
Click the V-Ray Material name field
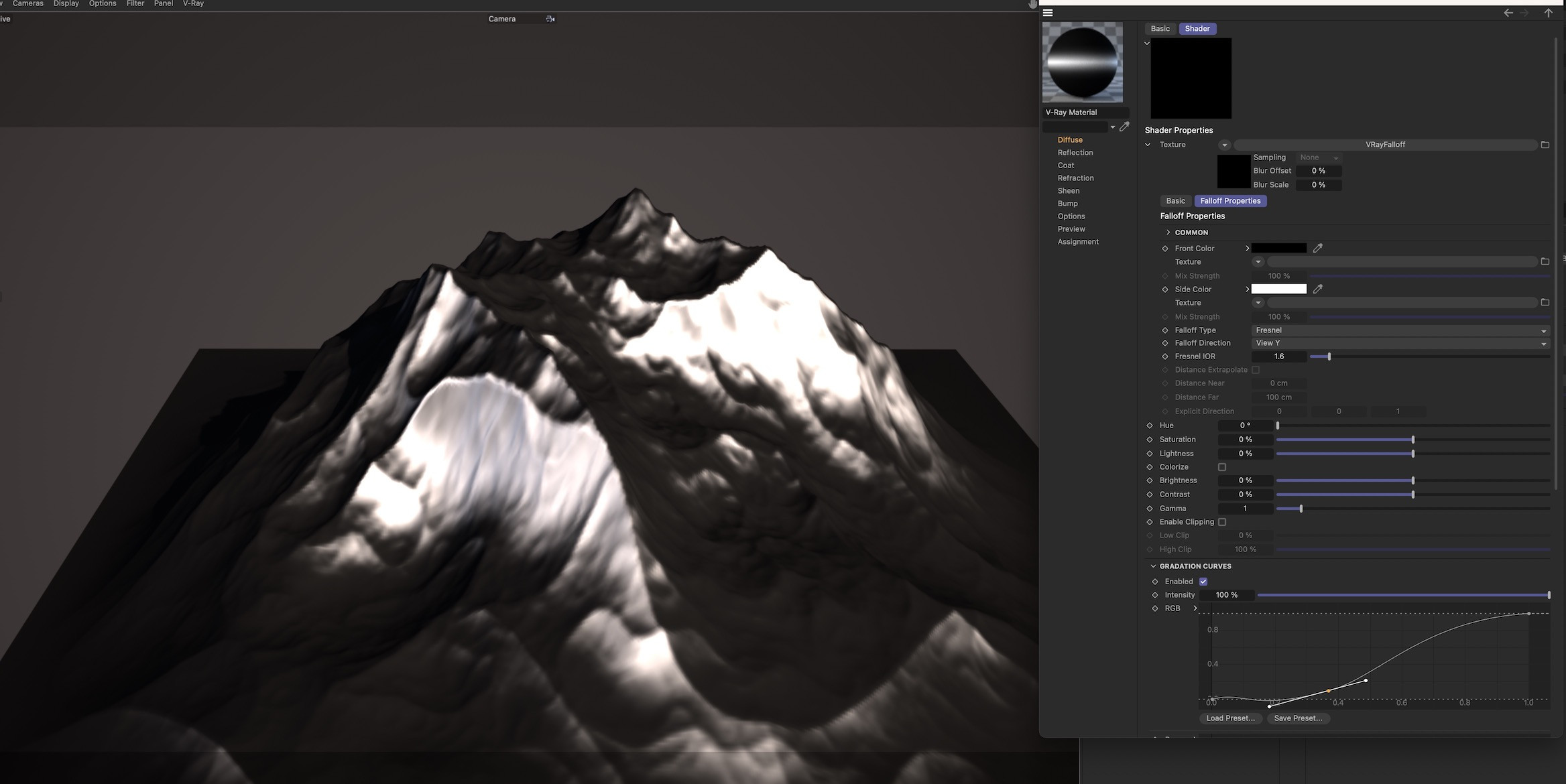pyautogui.click(x=1085, y=113)
